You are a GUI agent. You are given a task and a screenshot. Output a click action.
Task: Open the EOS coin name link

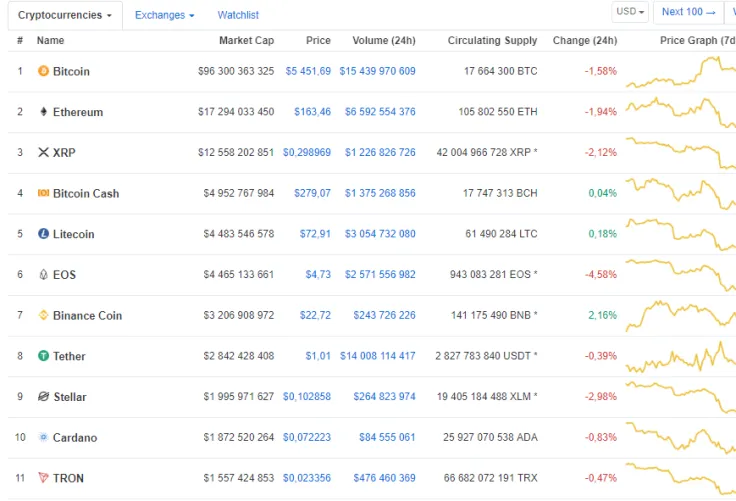pos(64,275)
